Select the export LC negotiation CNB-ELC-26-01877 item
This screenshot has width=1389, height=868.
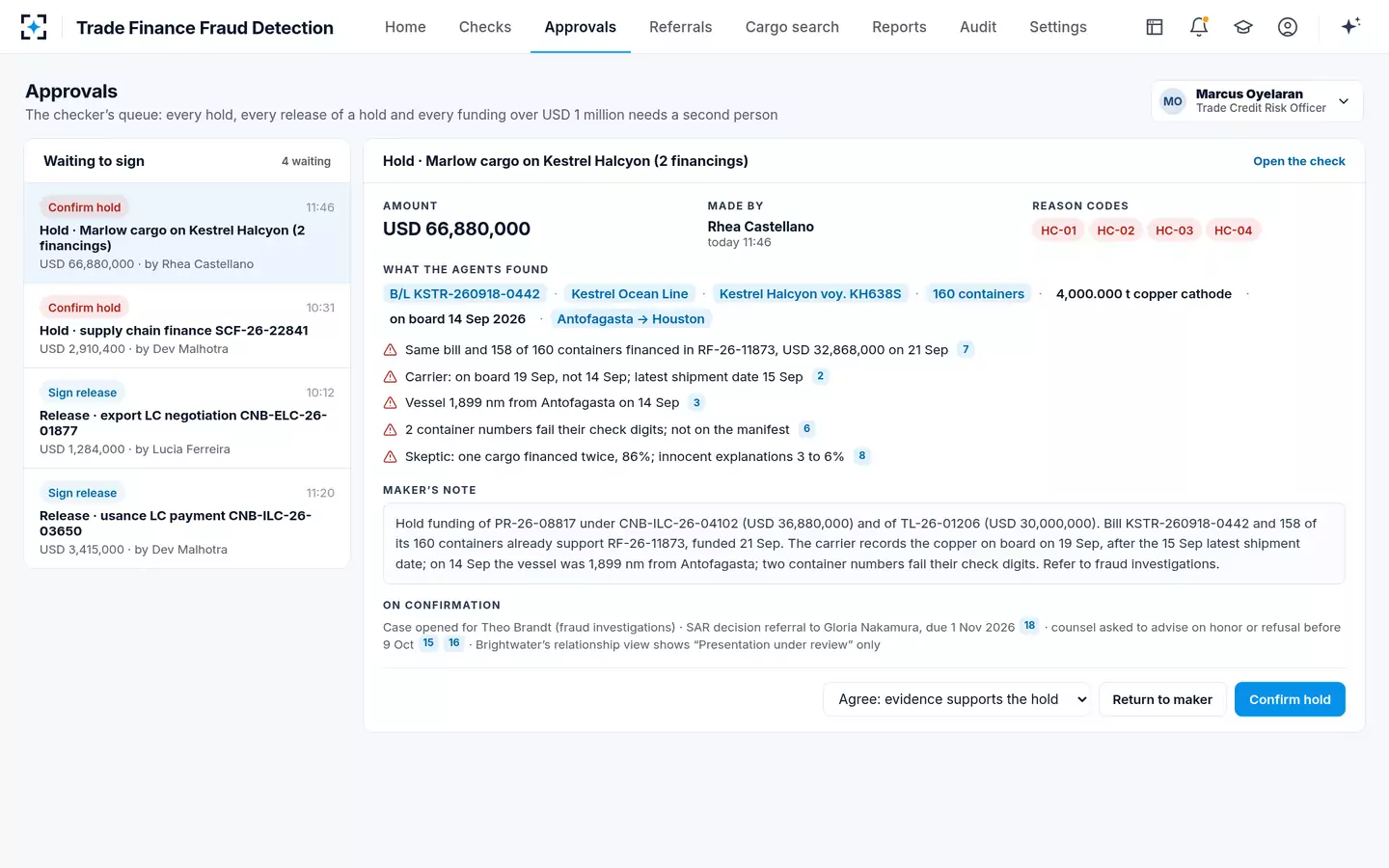pyautogui.click(x=187, y=419)
